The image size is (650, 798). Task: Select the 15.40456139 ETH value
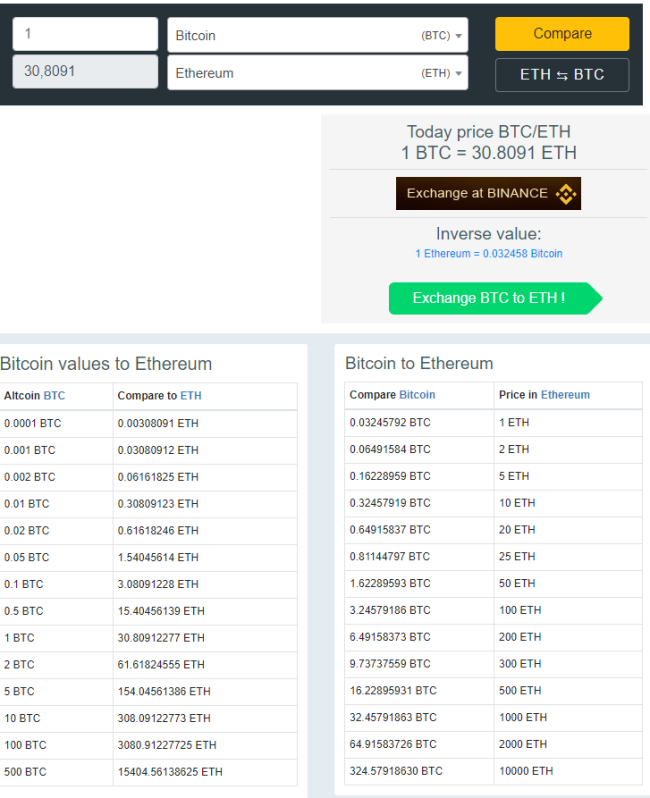click(161, 611)
